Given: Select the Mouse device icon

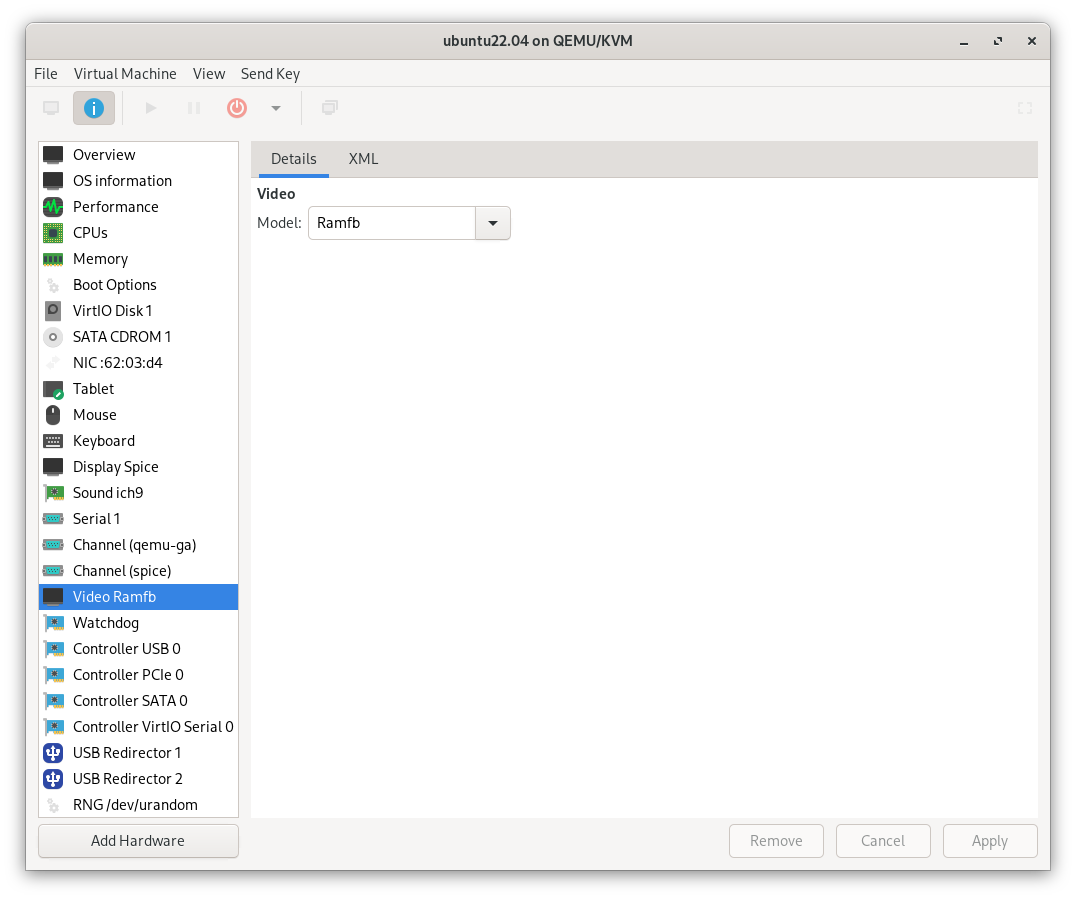Looking at the screenshot, I should (53, 415).
